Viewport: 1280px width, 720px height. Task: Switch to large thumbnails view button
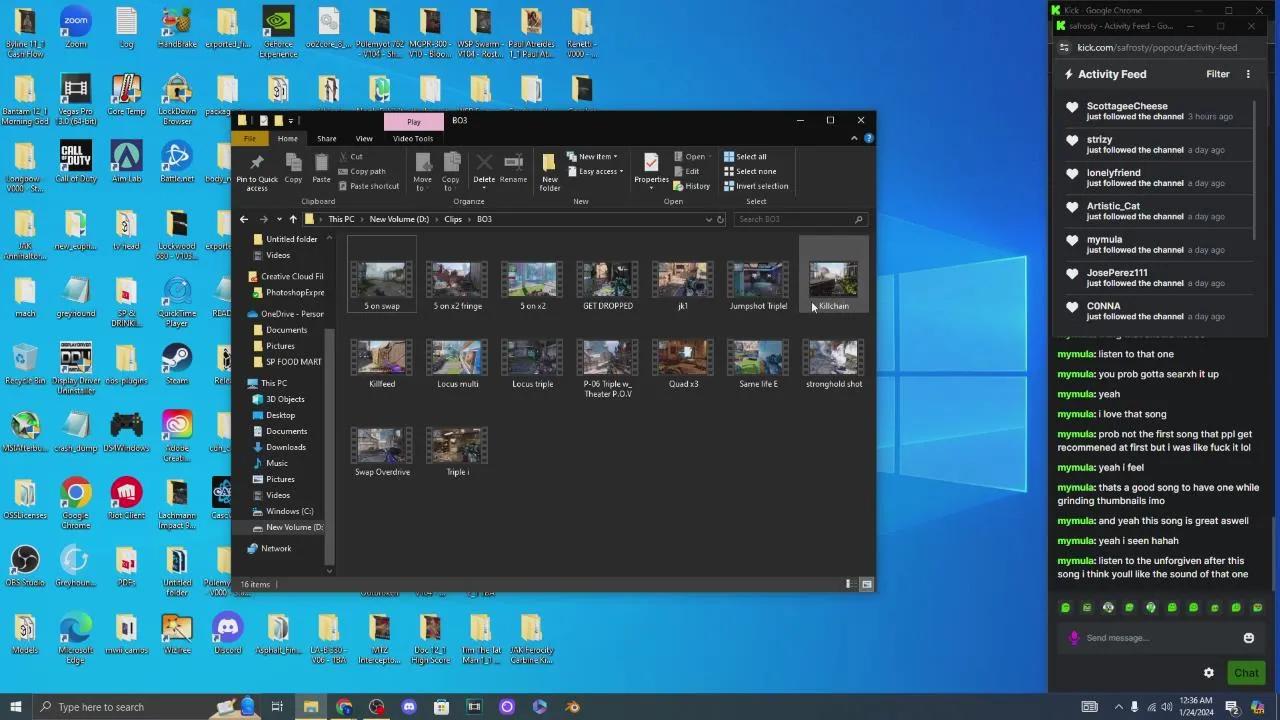click(867, 584)
